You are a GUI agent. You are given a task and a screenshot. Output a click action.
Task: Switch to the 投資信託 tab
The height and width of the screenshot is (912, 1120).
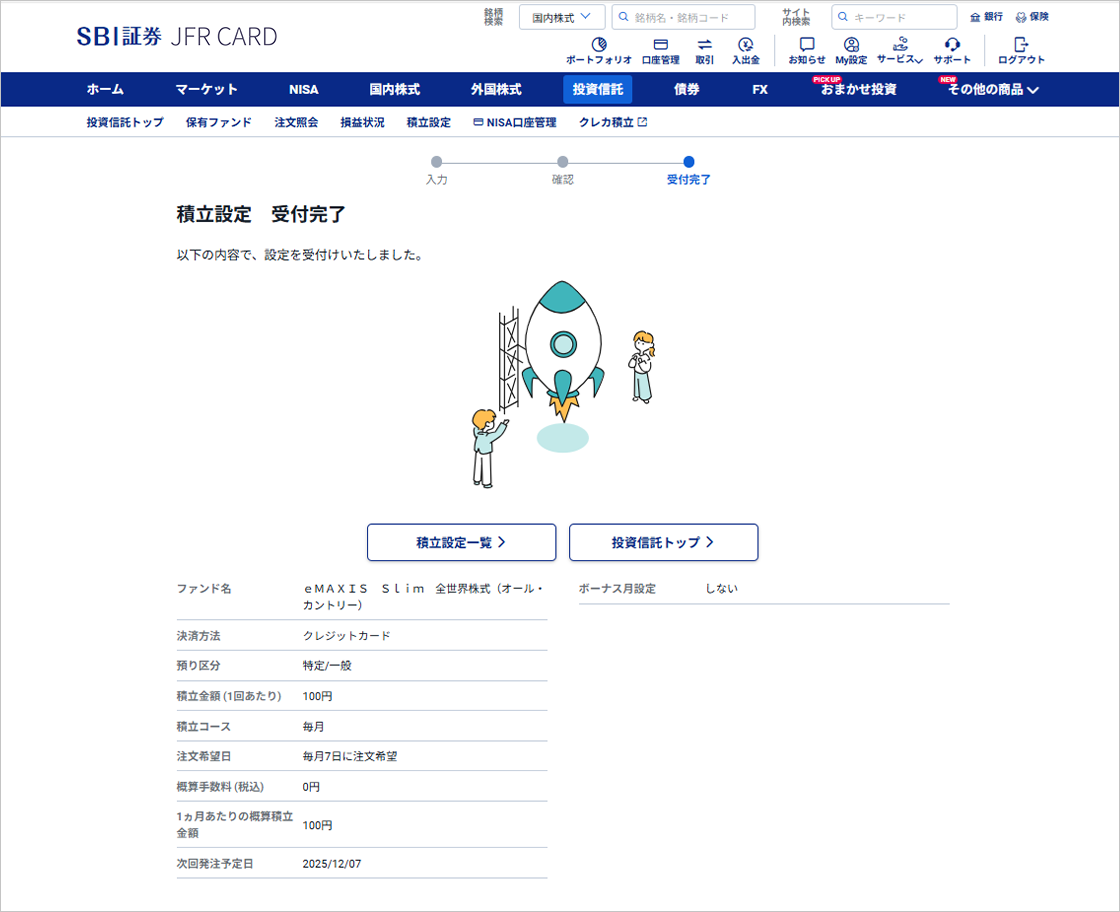pos(598,89)
